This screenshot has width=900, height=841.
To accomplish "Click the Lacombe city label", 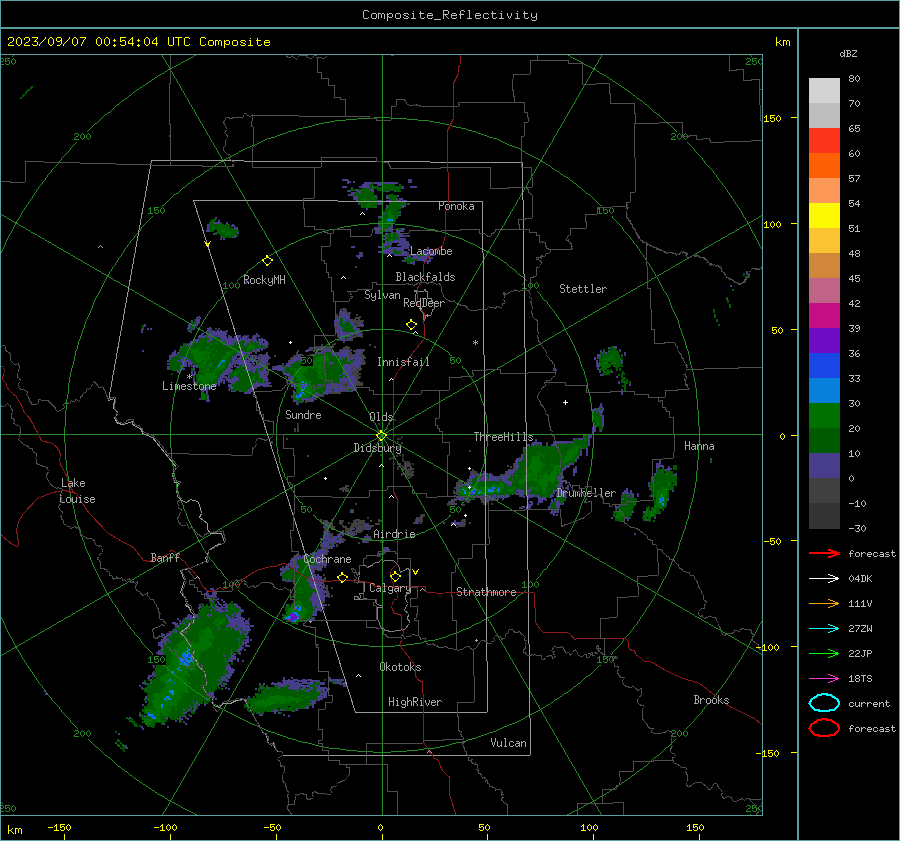I will (x=431, y=251).
